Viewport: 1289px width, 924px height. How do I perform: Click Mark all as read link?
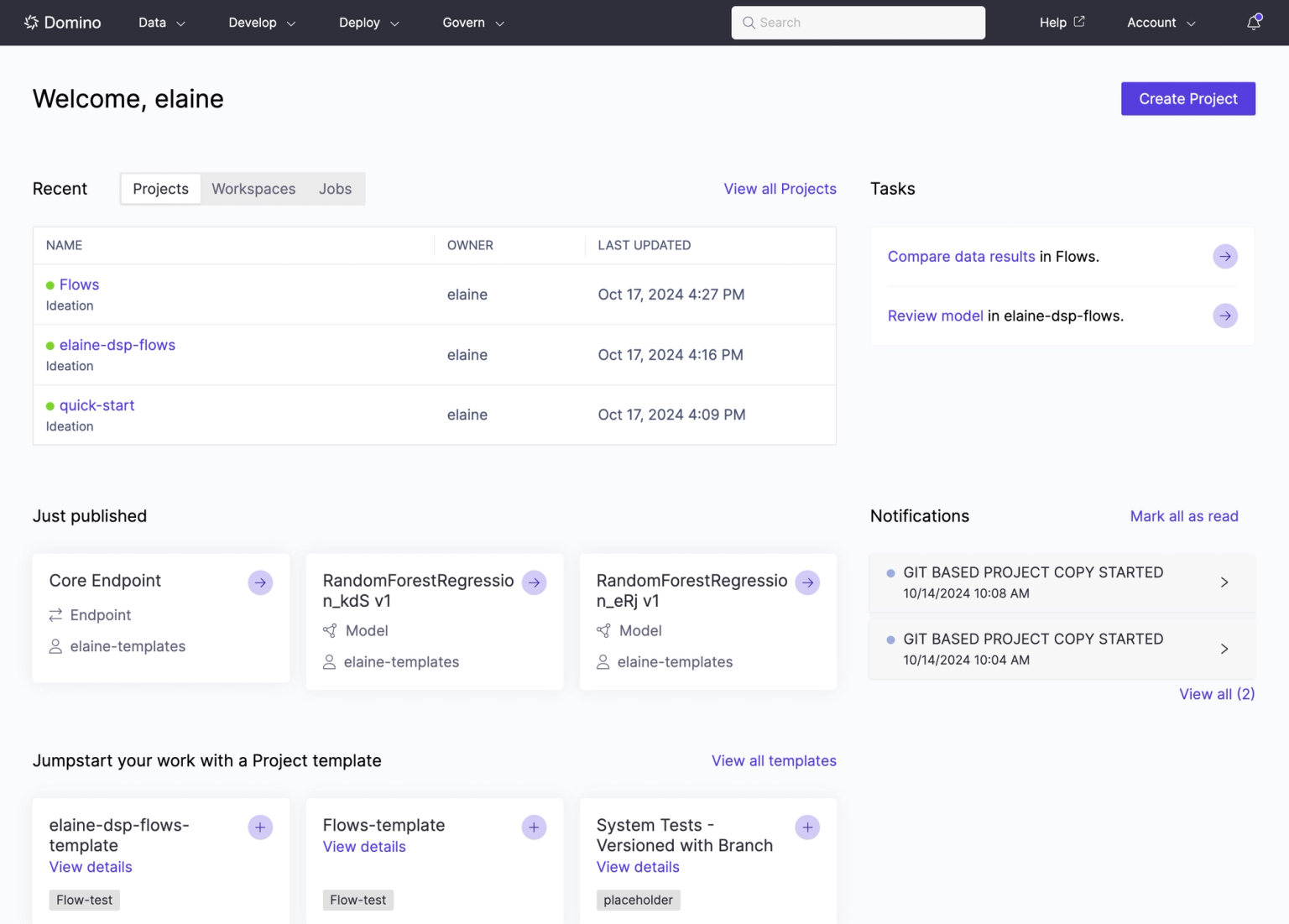tap(1184, 516)
